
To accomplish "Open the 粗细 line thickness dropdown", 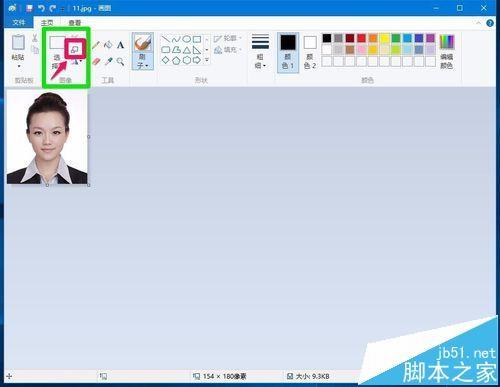I will (x=260, y=52).
